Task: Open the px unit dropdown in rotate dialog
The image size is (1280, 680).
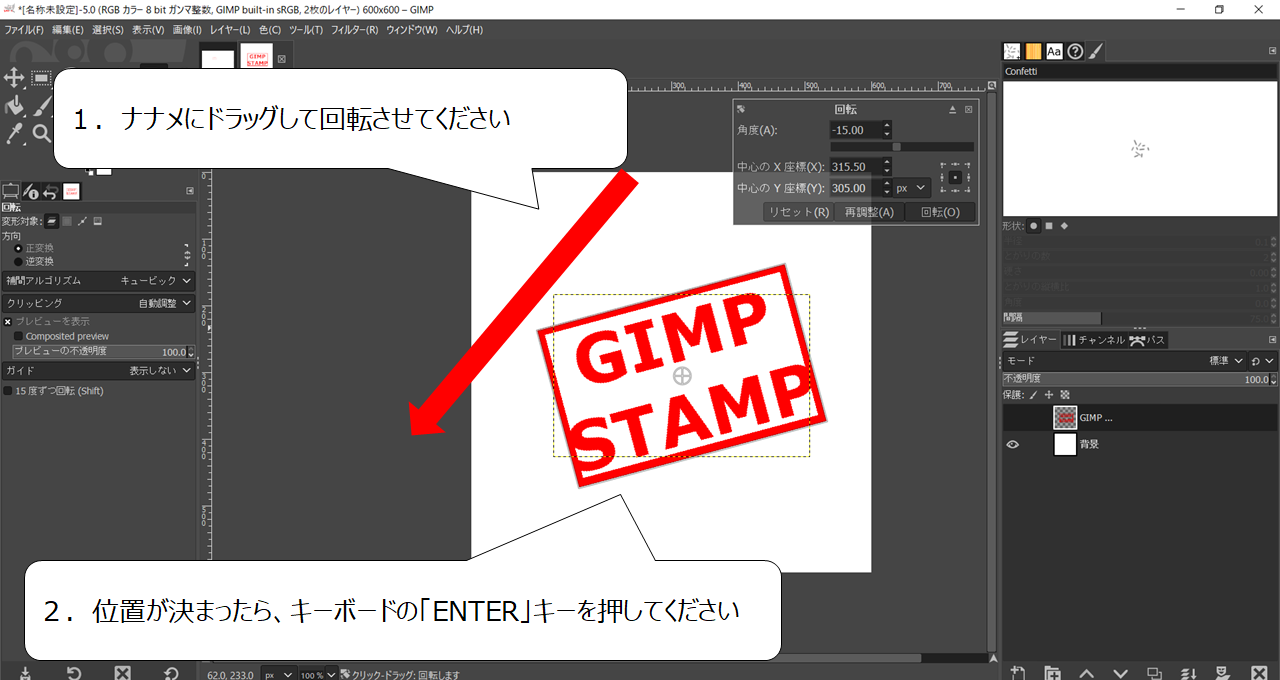Action: 913,187
